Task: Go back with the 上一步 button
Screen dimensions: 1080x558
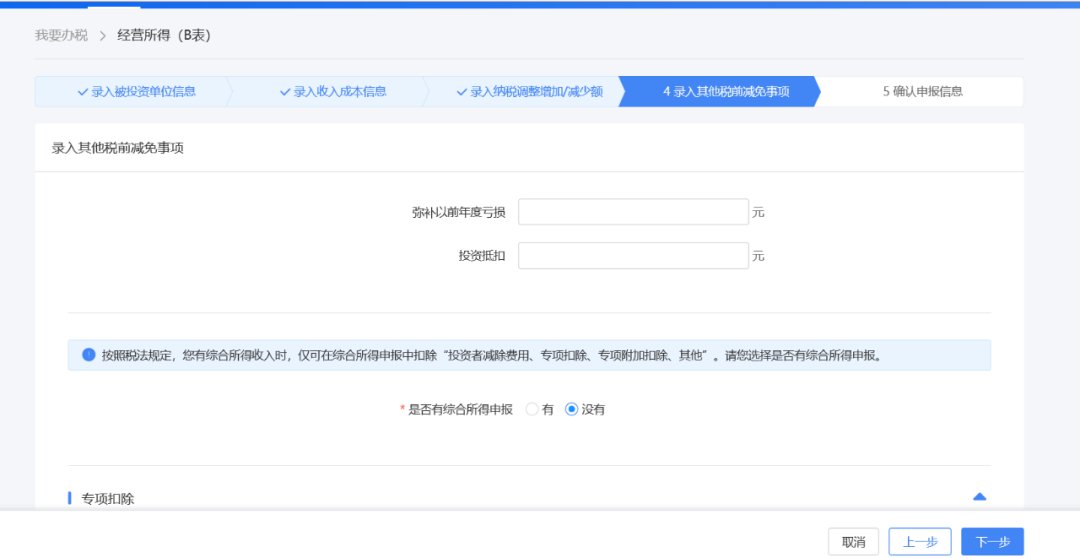Action: click(919, 541)
